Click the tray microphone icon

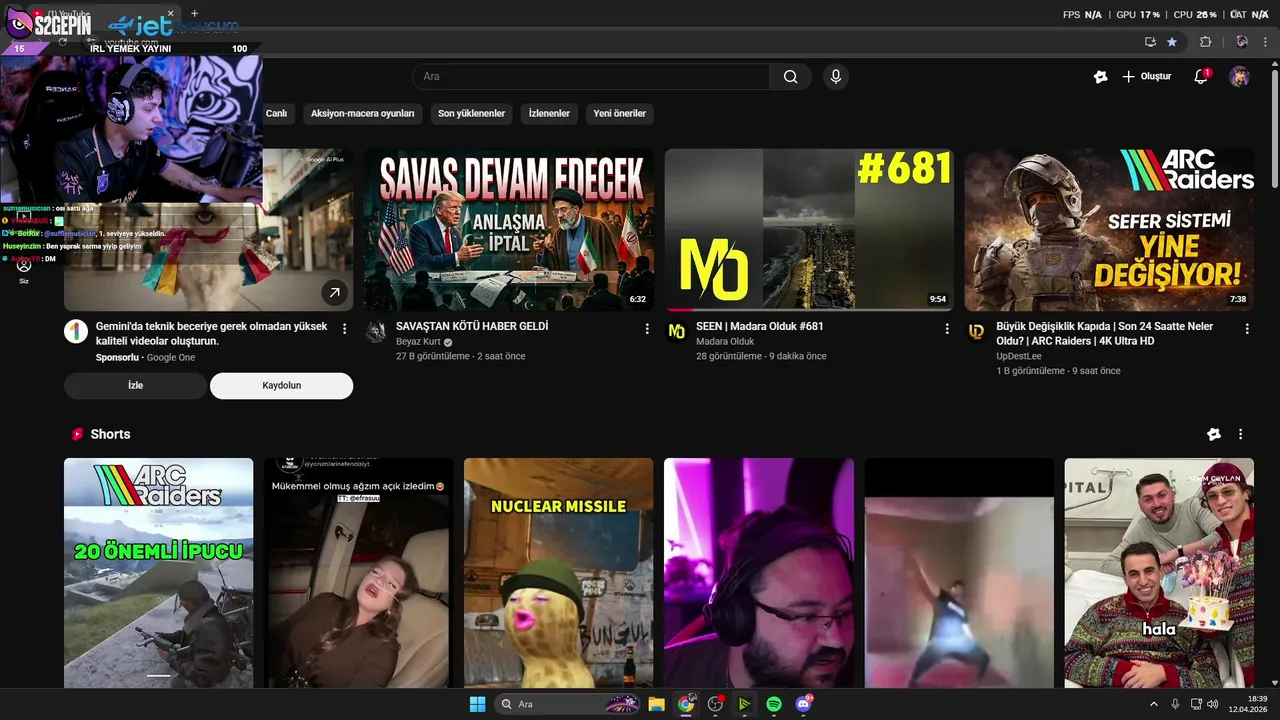pos(1175,704)
